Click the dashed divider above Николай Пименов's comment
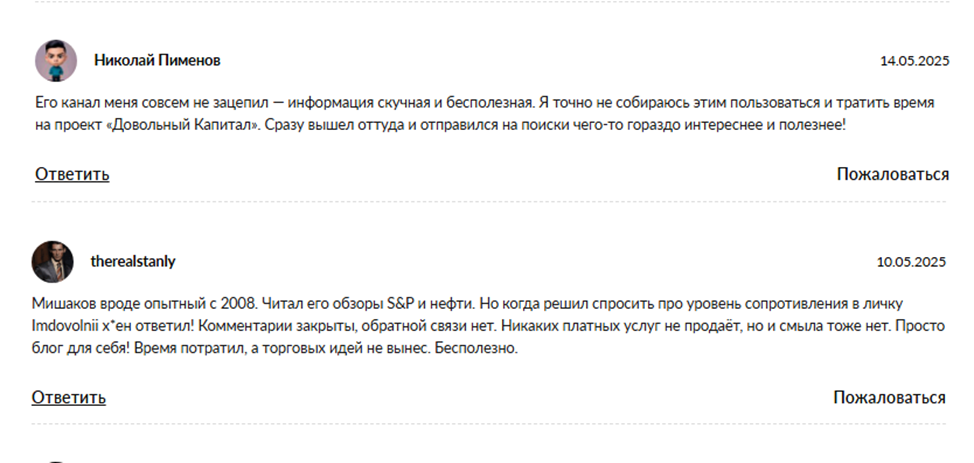The width and height of the screenshot is (974, 463). 492,2
